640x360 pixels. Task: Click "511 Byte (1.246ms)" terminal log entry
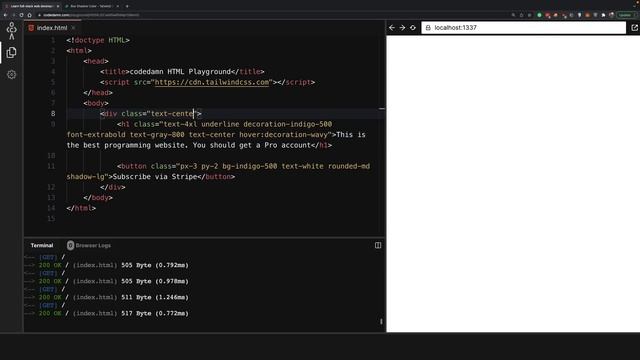tap(155, 297)
